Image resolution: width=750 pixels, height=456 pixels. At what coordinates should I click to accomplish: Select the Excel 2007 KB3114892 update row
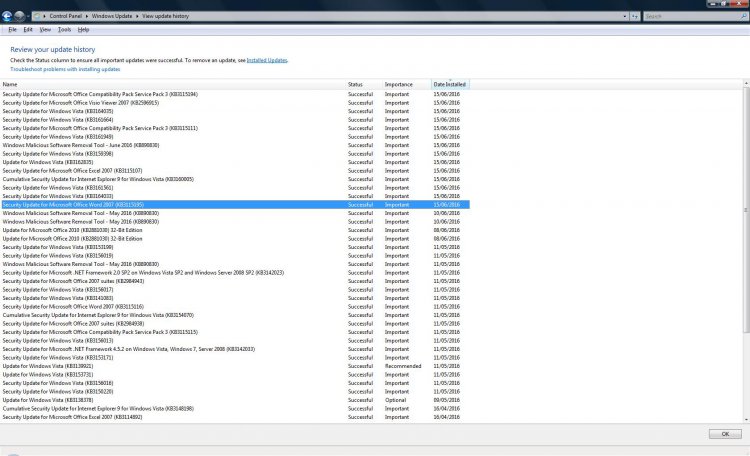click(x=235, y=417)
